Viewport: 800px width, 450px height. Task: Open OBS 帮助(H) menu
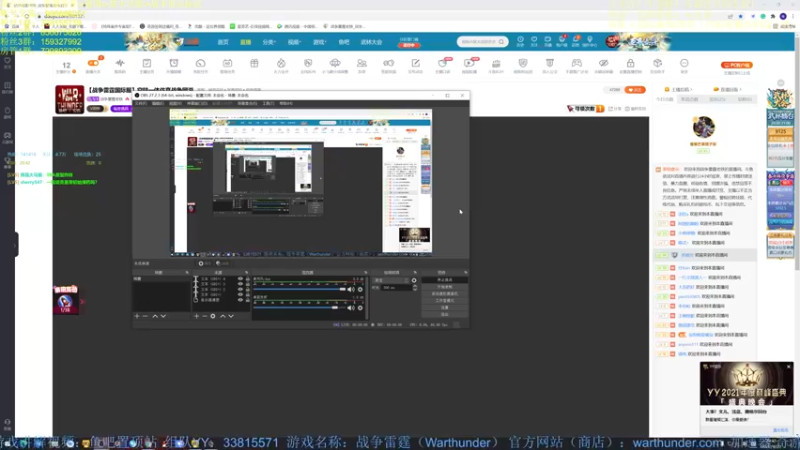coord(286,104)
